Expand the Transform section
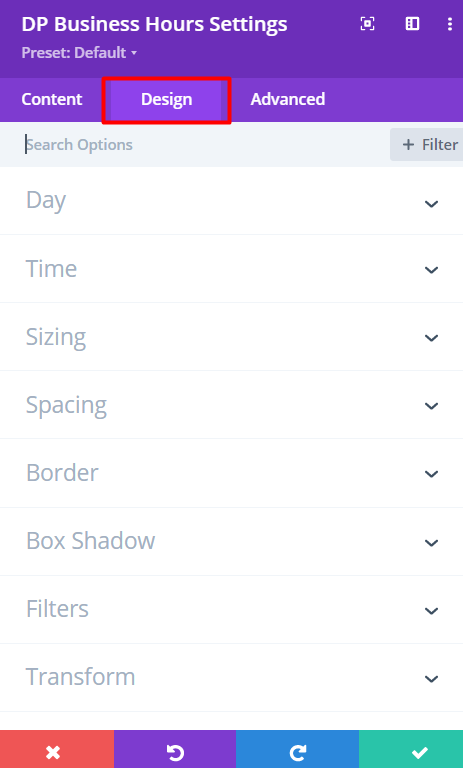The height and width of the screenshot is (768, 463). pos(231,677)
